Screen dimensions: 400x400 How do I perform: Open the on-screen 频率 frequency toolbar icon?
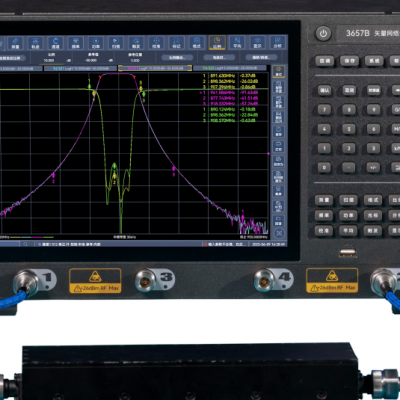click(x=76, y=43)
